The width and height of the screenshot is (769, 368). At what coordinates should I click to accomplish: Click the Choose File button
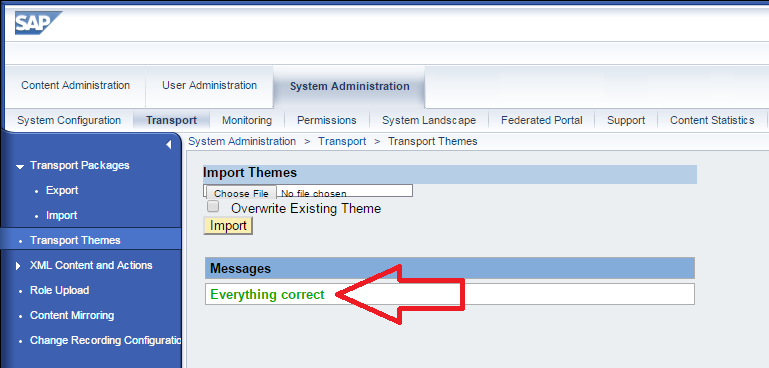pos(241,193)
